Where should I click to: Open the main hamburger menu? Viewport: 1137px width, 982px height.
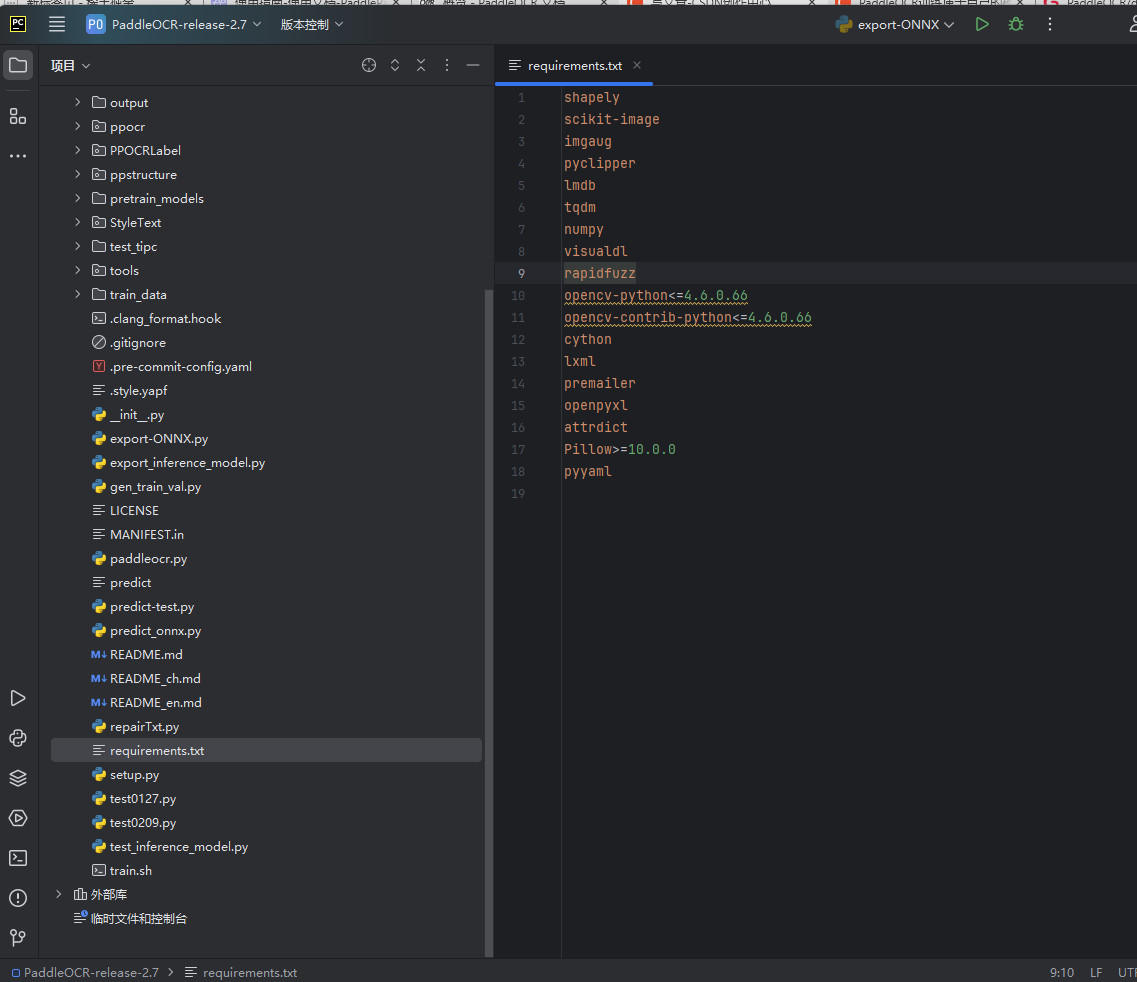coord(57,25)
